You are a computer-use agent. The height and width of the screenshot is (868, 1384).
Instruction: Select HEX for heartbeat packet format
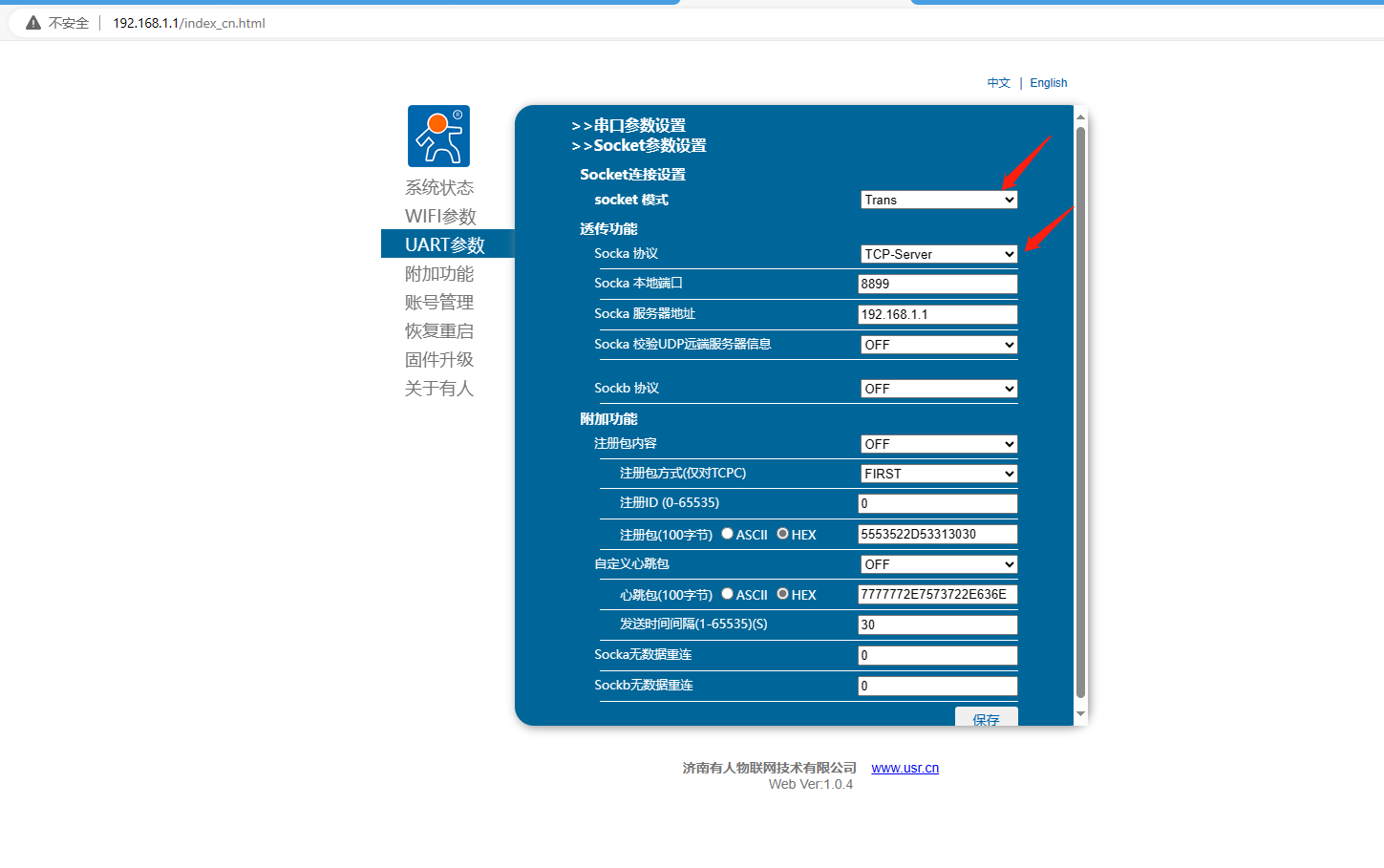(x=782, y=594)
